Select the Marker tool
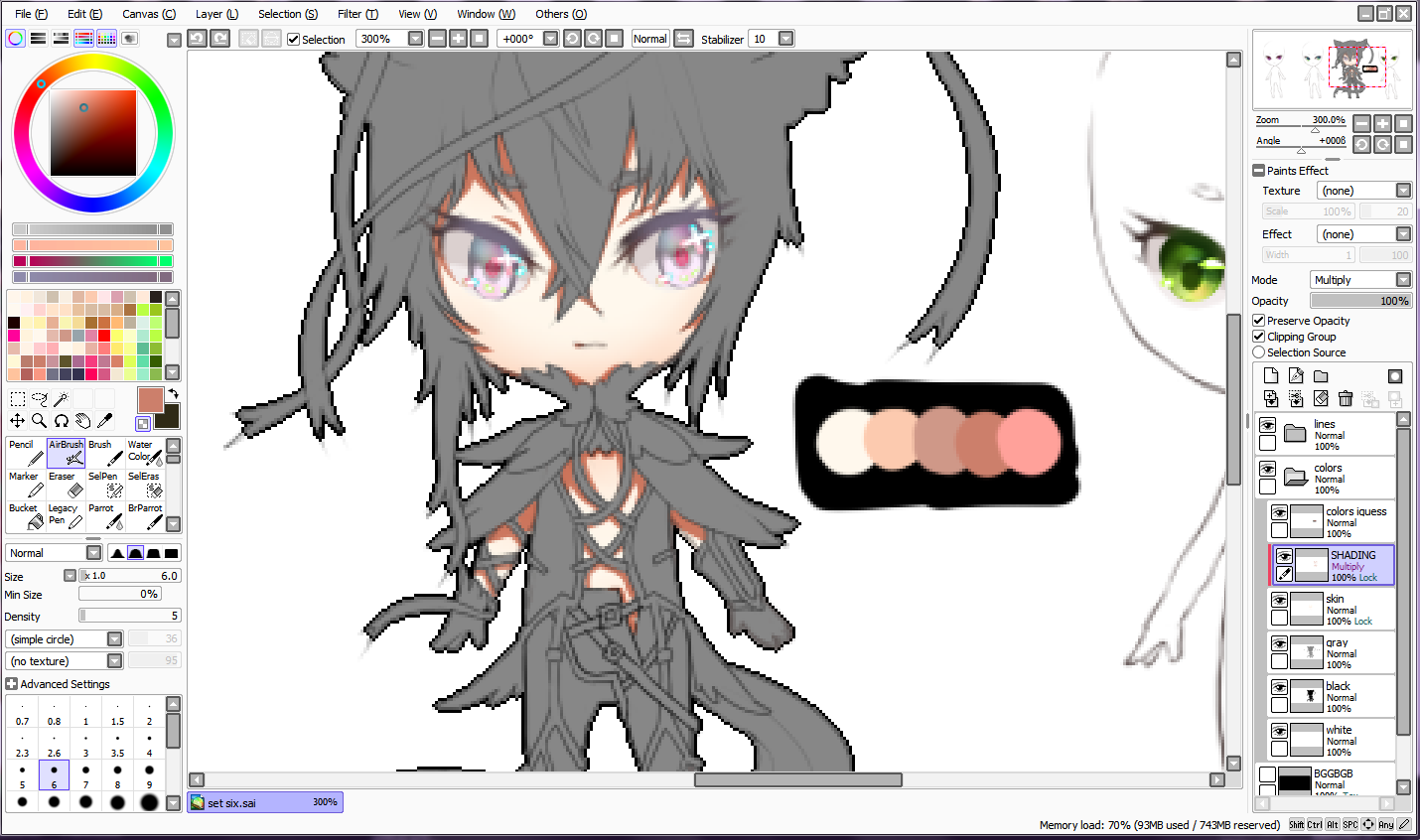The height and width of the screenshot is (840, 1420). (x=26, y=485)
